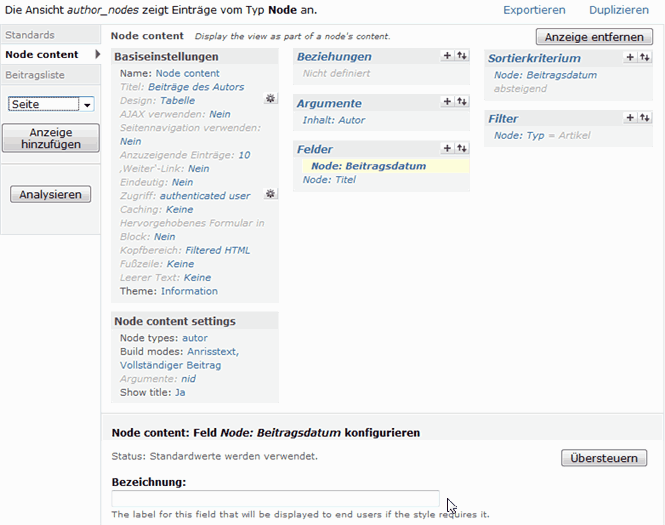Image resolution: width=665 pixels, height=525 pixels.
Task: Click the Anzeige entfernen button
Action: [594, 37]
